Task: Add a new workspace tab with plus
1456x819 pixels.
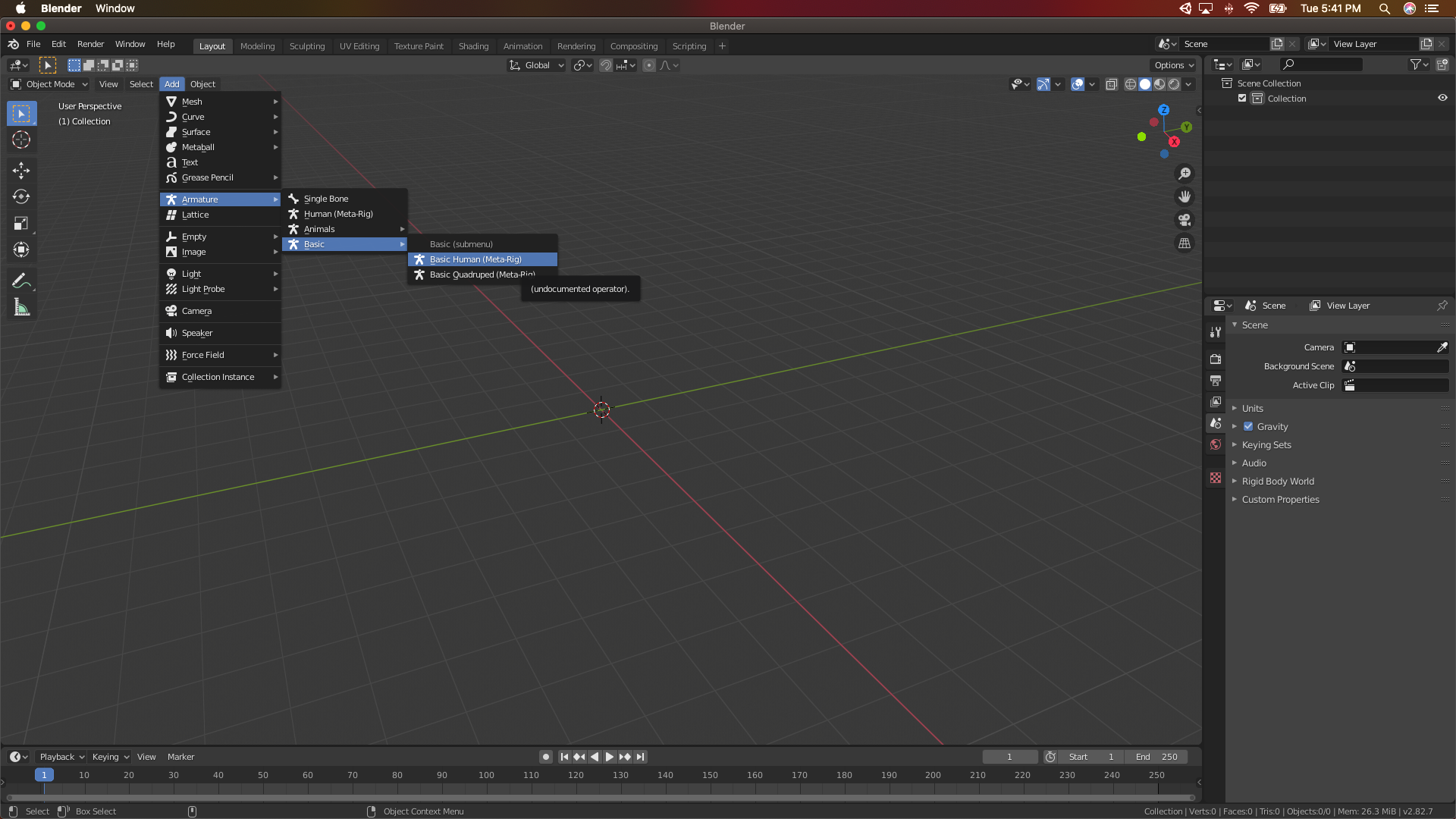Action: click(722, 46)
